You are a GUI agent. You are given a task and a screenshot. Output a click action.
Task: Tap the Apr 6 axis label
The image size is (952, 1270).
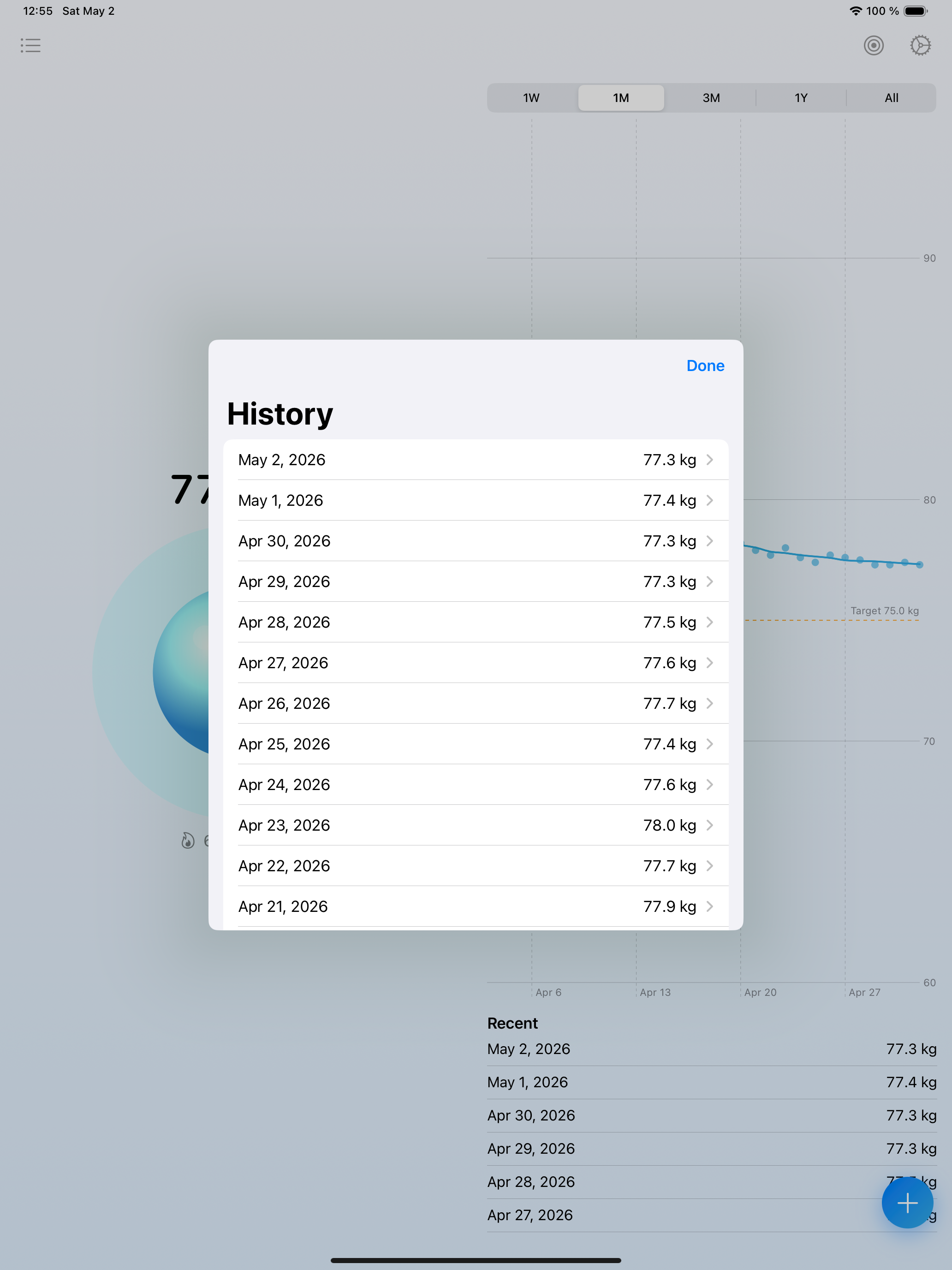(548, 992)
